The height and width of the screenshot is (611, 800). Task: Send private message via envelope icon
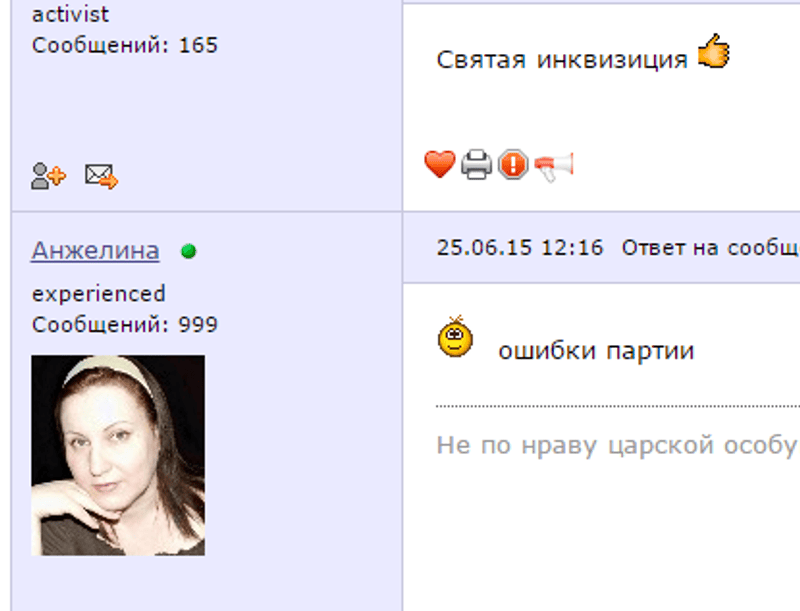click(x=101, y=176)
